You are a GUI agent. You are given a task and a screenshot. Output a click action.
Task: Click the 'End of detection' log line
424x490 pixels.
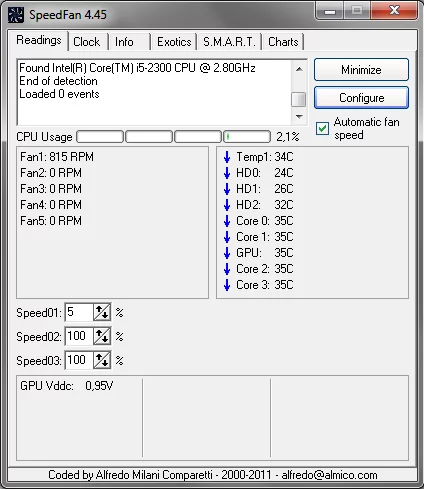pyautogui.click(x=58, y=81)
